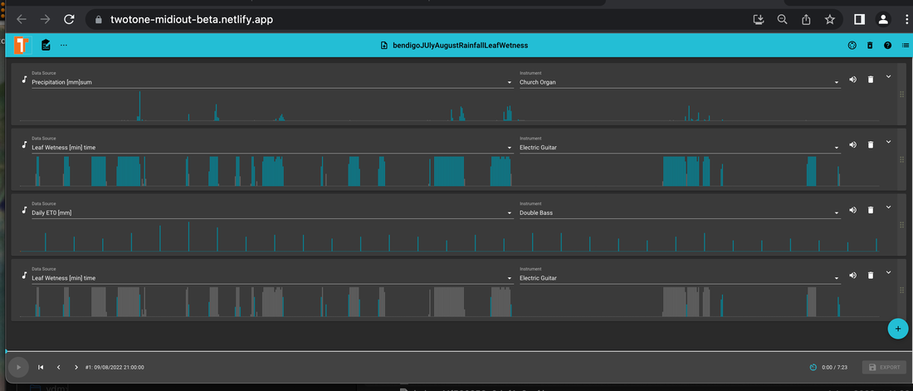
Task: Step to the previous data row
Action: coord(58,367)
